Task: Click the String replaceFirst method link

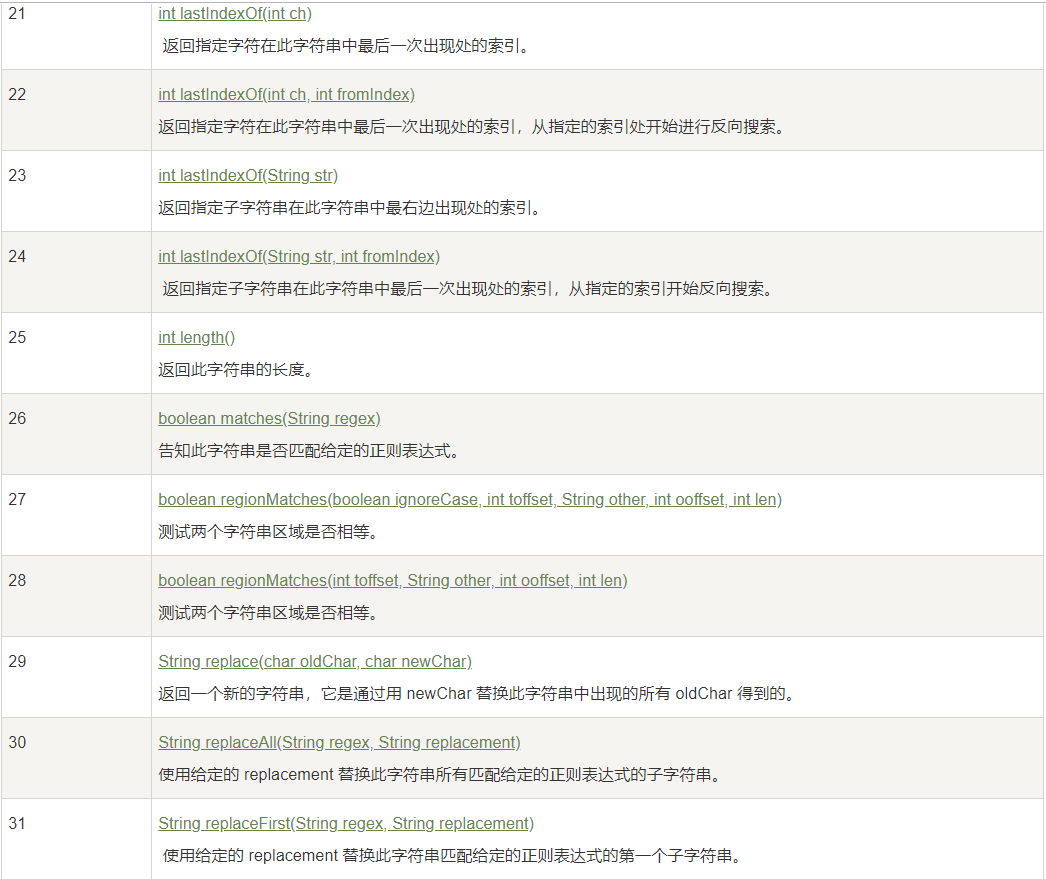Action: [346, 823]
